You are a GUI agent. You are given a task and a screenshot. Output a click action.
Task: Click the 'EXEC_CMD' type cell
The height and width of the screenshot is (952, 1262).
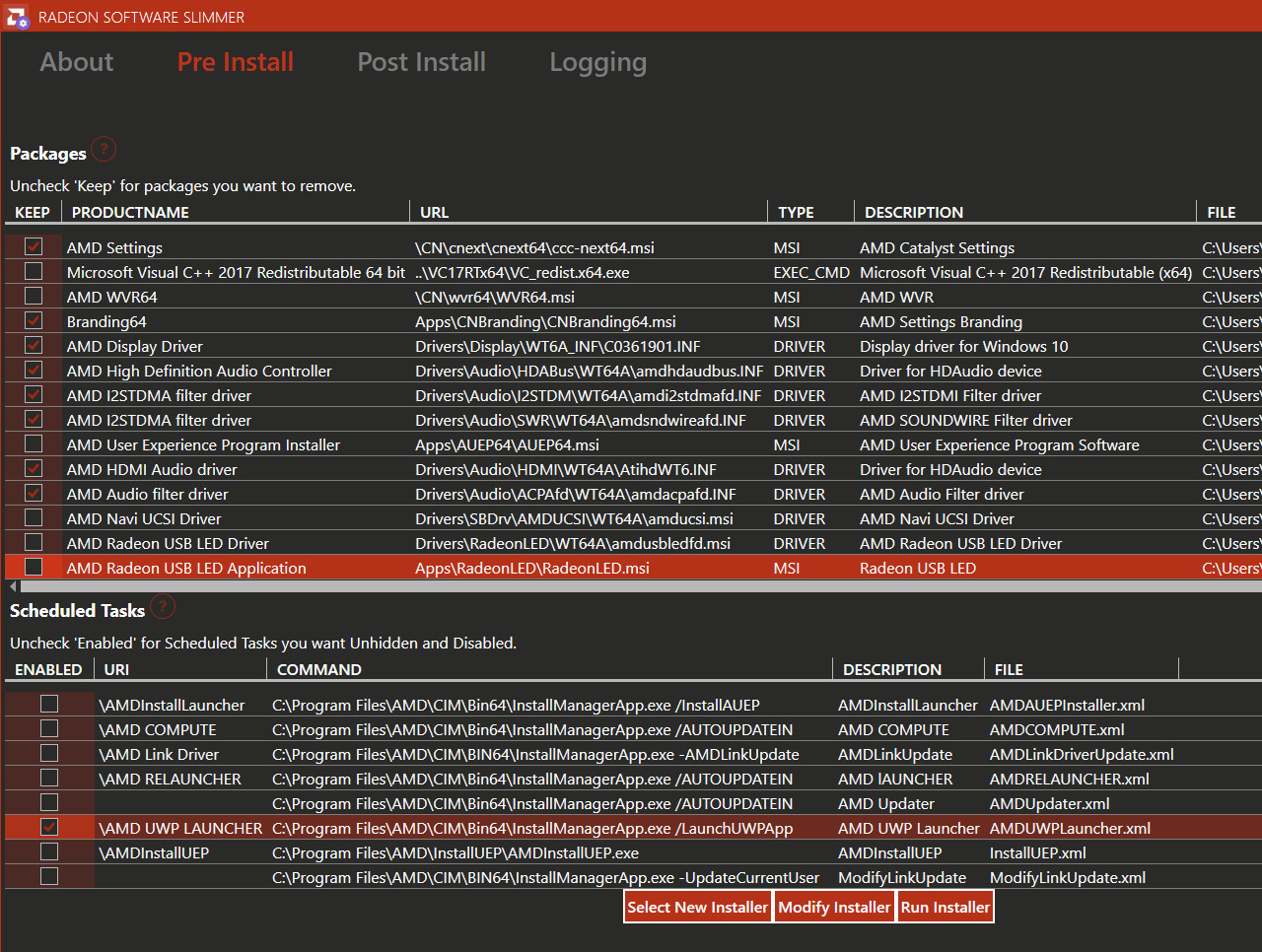[811, 272]
